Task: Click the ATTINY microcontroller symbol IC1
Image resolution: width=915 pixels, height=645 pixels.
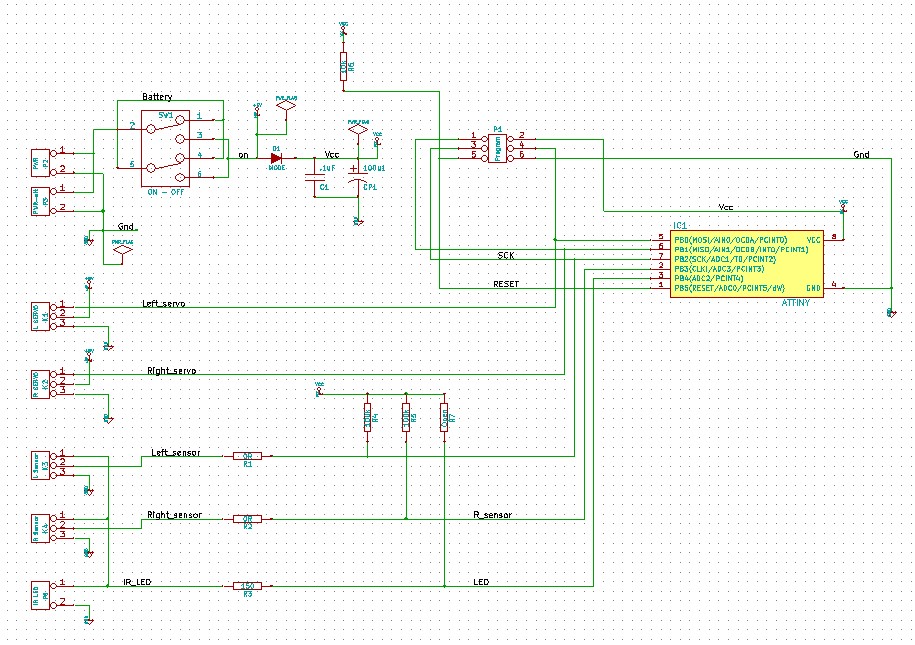Action: (745, 265)
